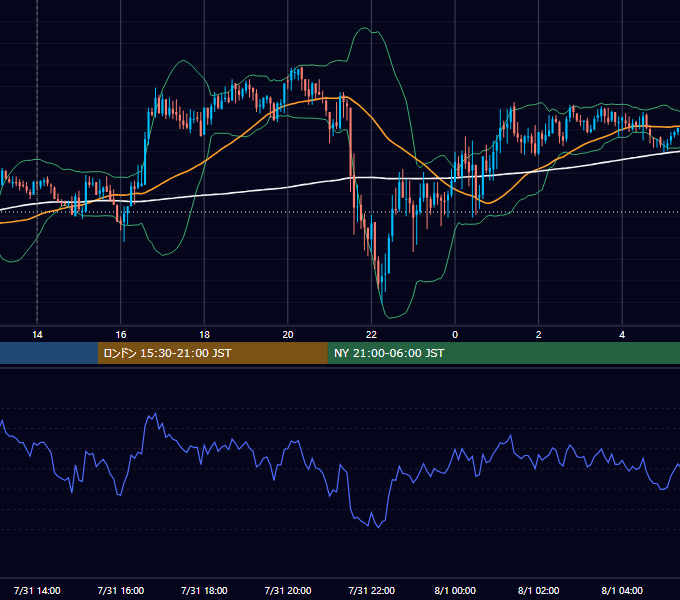Click the 7/31 16:00 date label

point(121,590)
